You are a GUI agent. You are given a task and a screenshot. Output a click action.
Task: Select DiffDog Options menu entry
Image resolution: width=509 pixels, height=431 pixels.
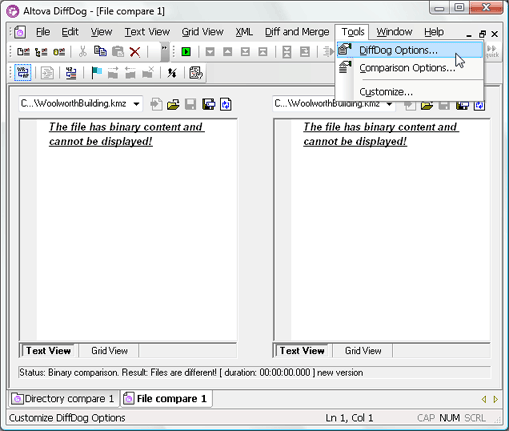410,50
